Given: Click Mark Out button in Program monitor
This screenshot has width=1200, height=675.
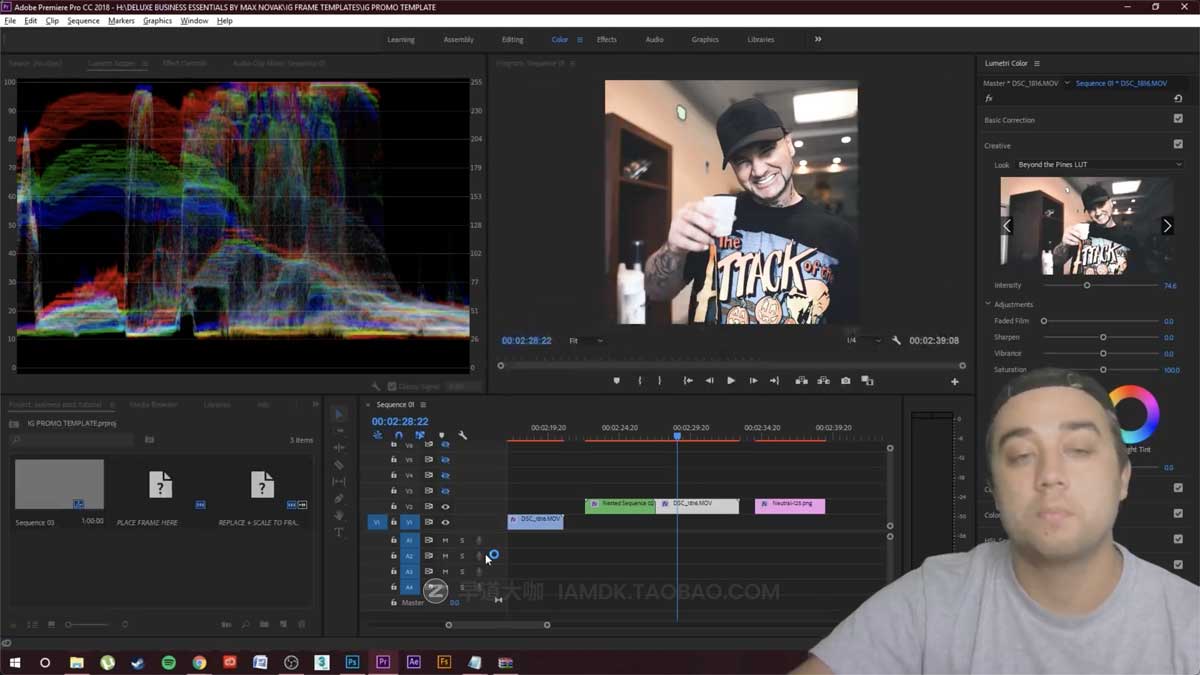Looking at the screenshot, I should 659,381.
